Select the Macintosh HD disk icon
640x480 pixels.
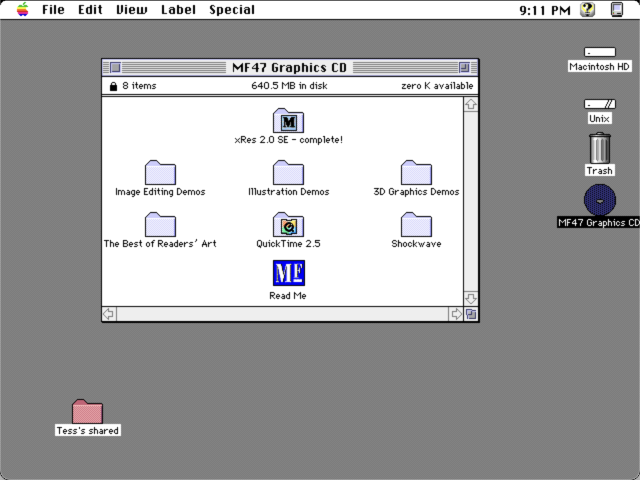[600, 52]
